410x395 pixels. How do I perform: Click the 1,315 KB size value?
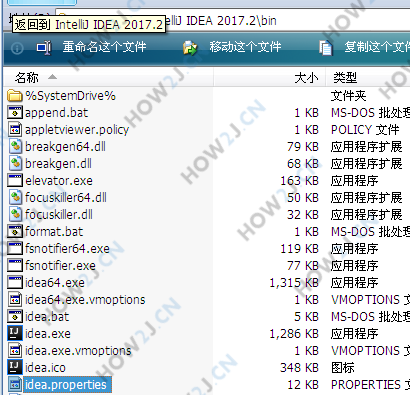(294, 283)
